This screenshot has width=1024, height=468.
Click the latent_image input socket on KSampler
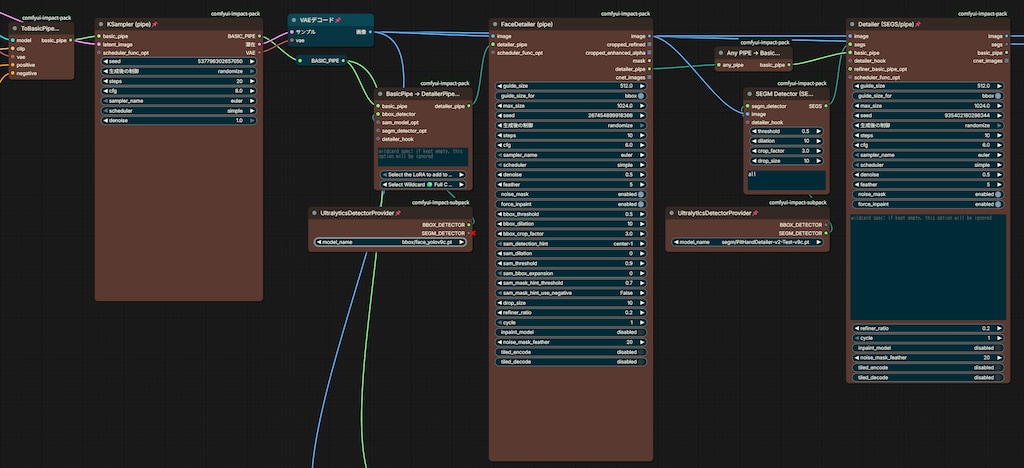pyautogui.click(x=99, y=44)
